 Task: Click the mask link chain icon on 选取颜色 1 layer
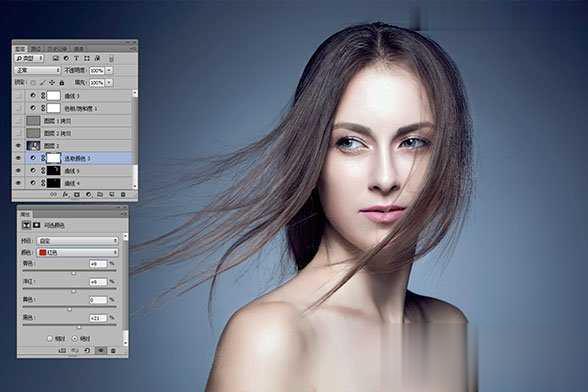tap(43, 158)
